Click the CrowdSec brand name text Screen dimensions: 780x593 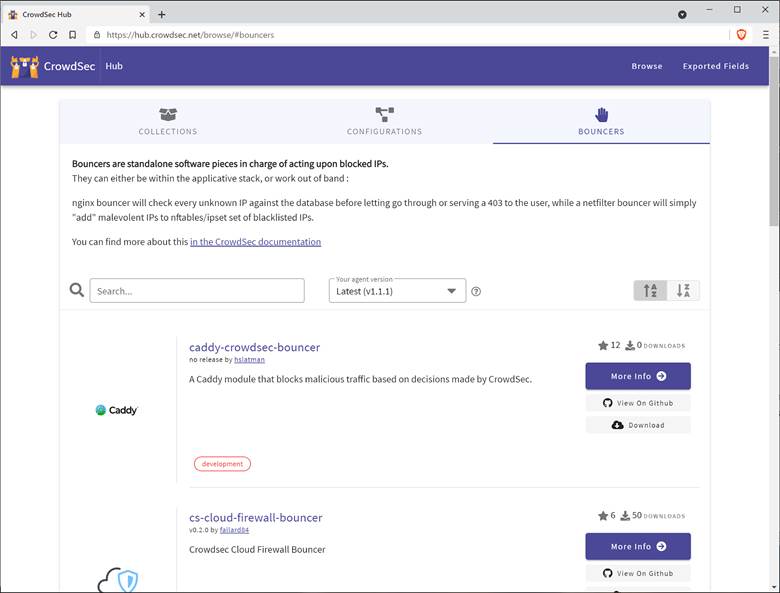[69, 66]
